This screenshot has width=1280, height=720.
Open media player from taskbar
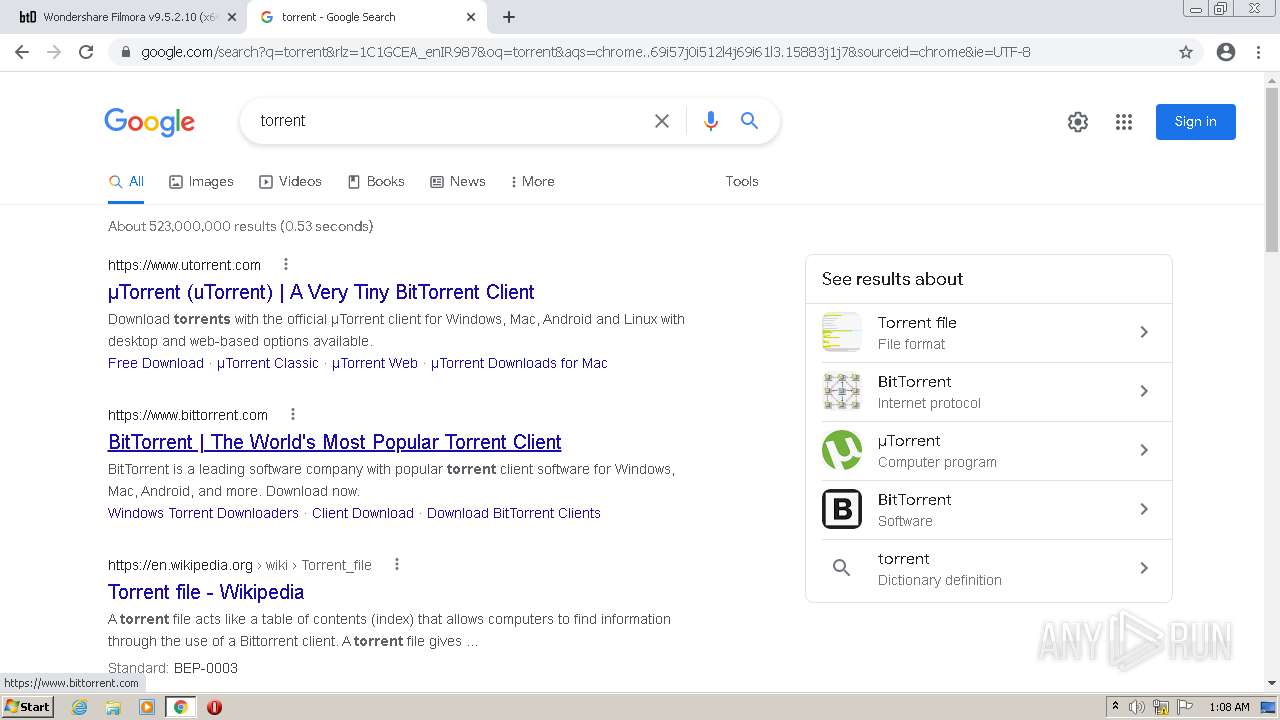(x=147, y=707)
